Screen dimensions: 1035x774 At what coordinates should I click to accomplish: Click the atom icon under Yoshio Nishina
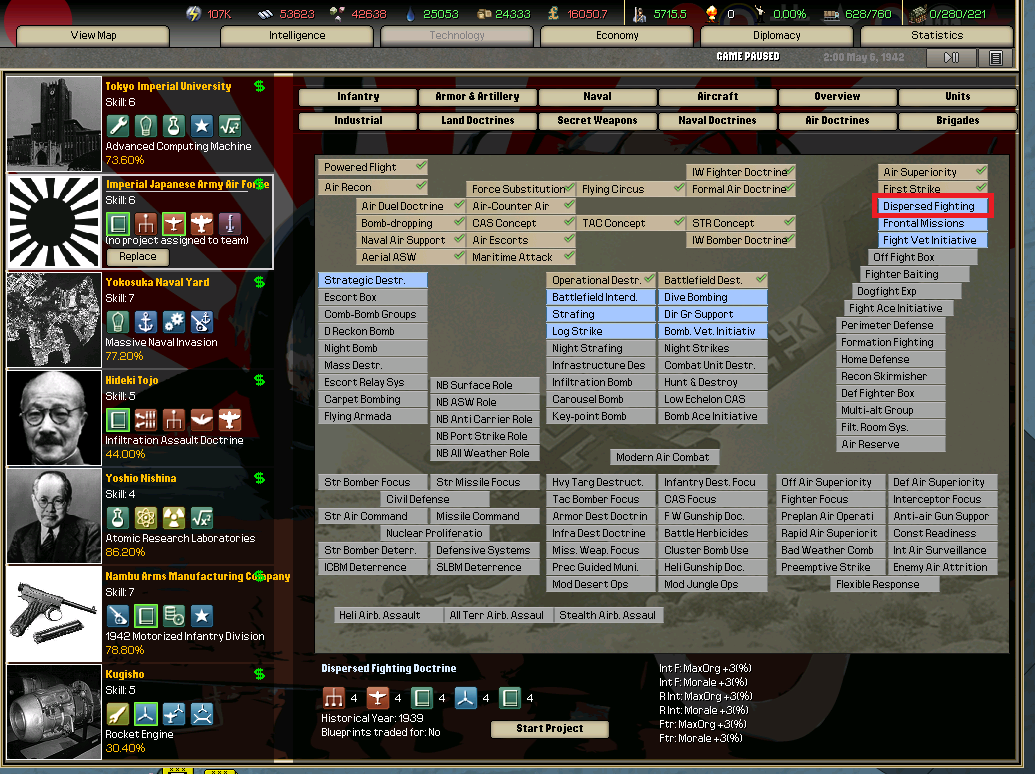pos(146,518)
